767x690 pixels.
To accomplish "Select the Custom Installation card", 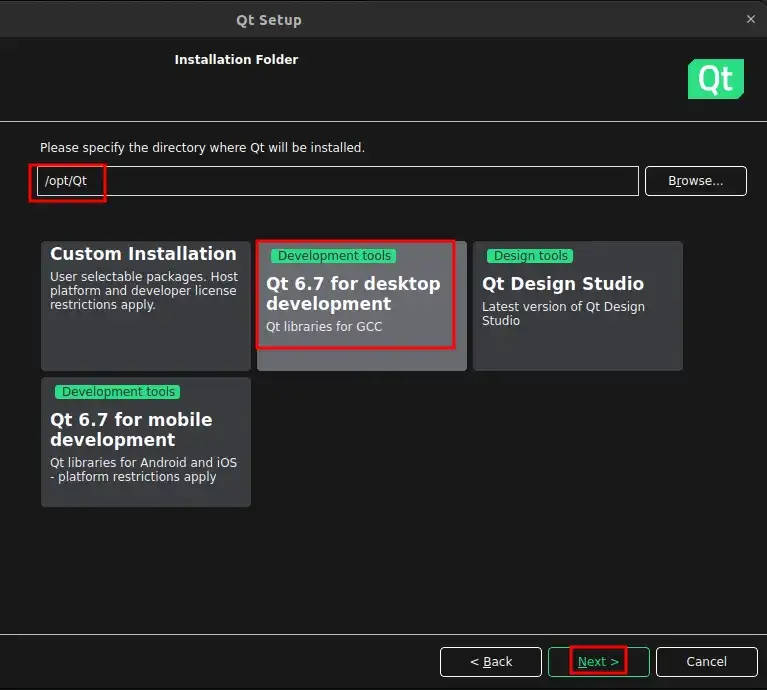I will tap(146, 306).
